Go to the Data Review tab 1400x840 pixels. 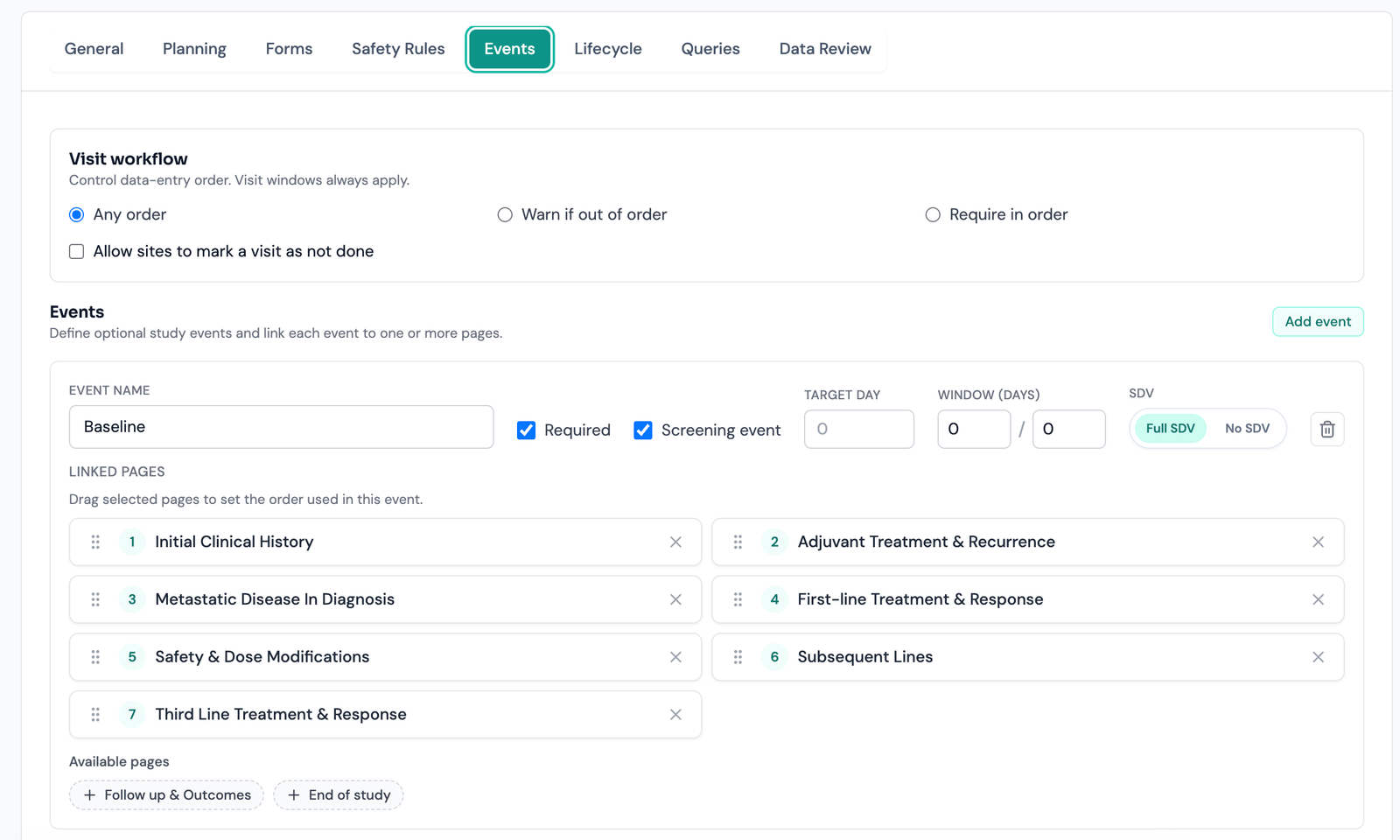(x=825, y=49)
